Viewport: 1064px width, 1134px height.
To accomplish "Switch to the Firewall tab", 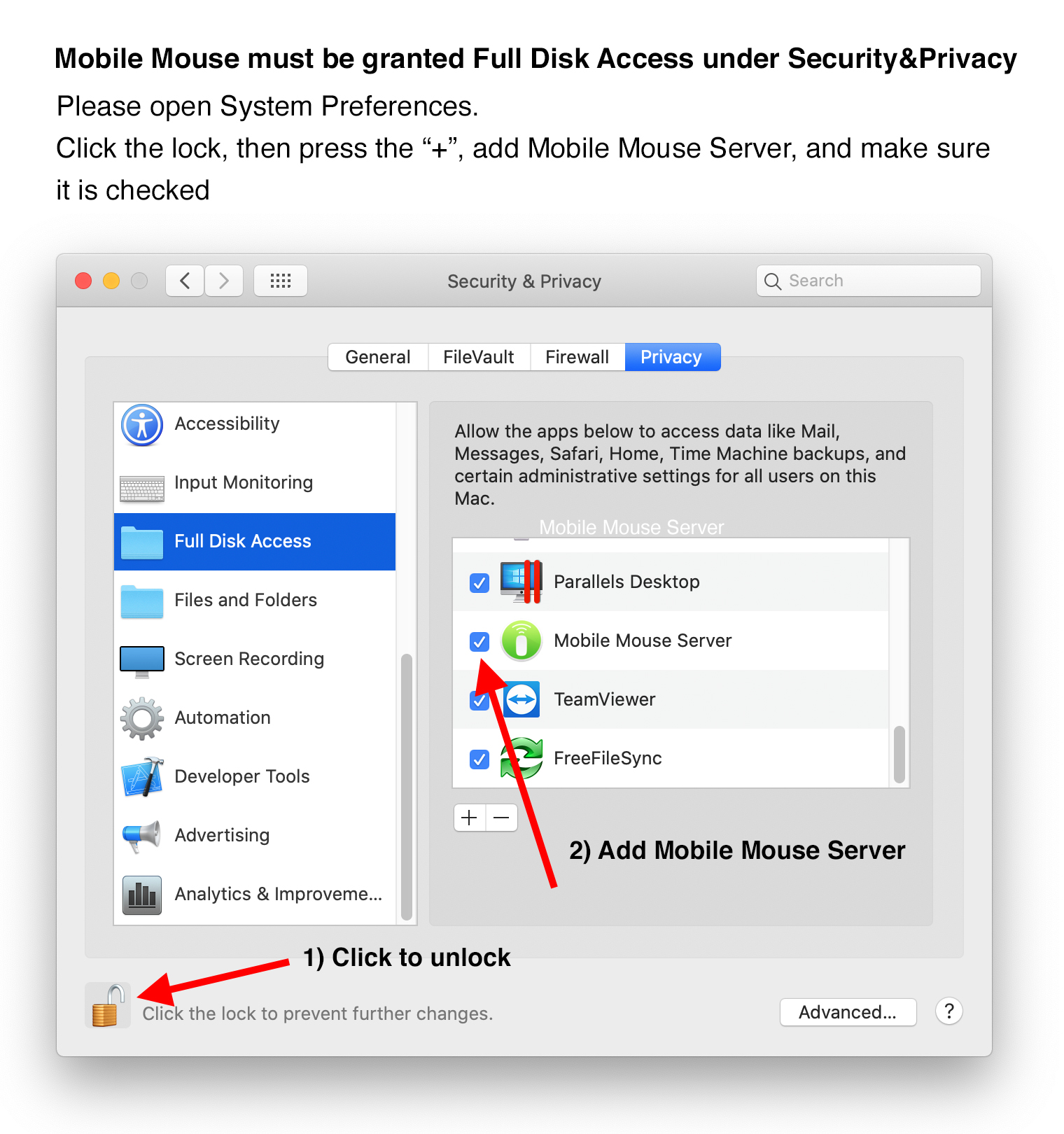I will 577,357.
